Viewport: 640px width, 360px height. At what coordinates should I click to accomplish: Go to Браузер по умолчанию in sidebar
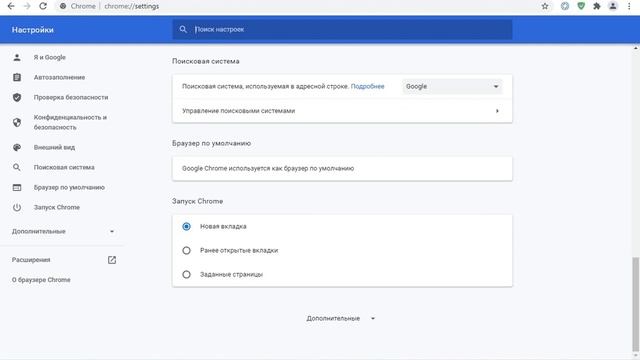69,187
